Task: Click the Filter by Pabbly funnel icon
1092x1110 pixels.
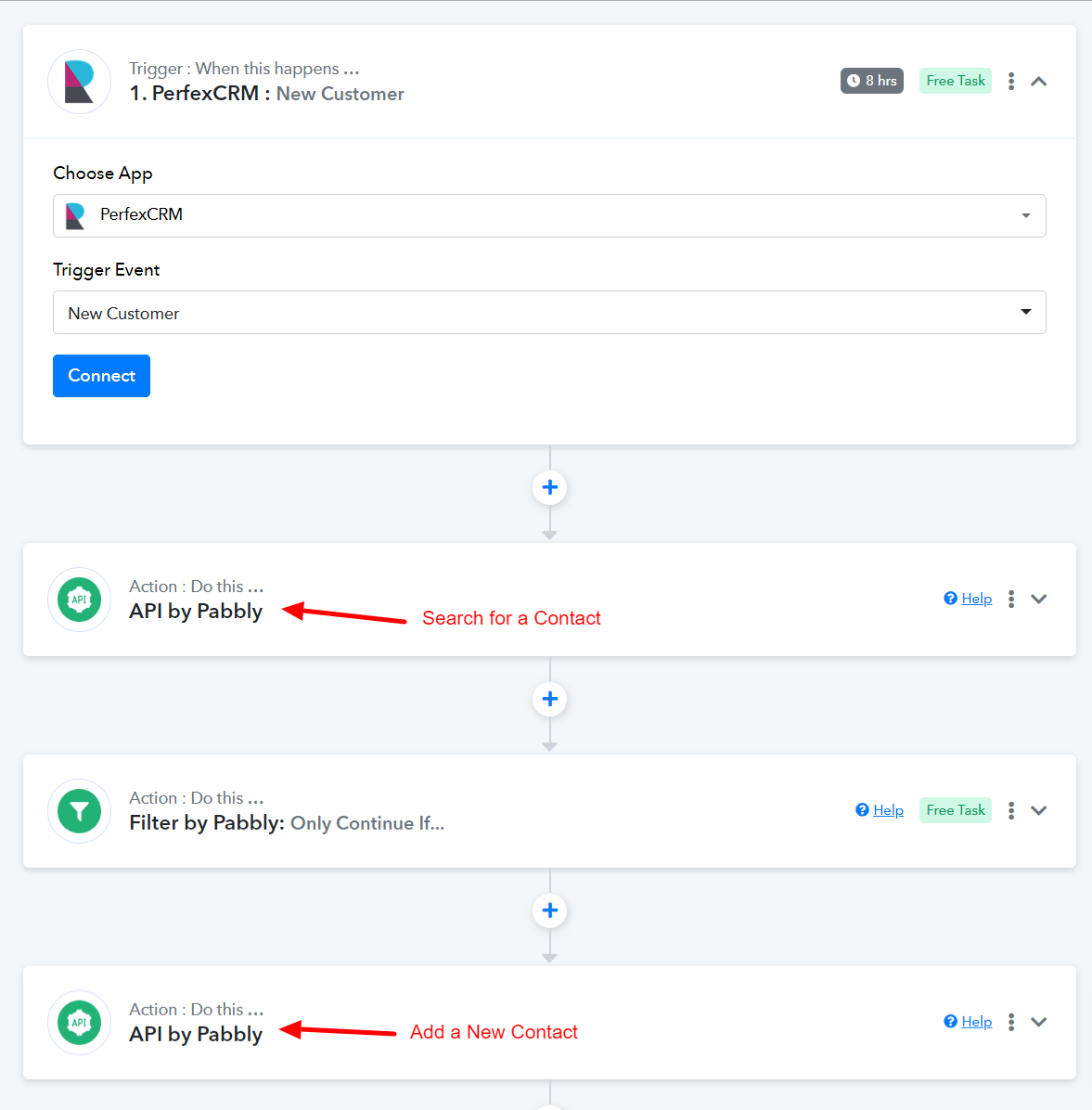Action: point(79,811)
